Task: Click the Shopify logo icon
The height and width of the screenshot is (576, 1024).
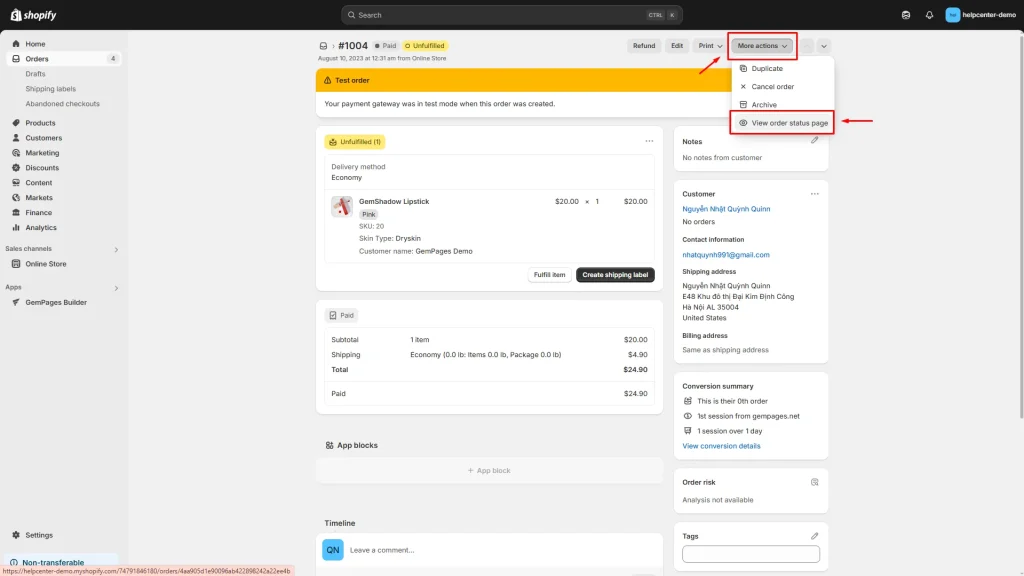Action: tap(17, 14)
